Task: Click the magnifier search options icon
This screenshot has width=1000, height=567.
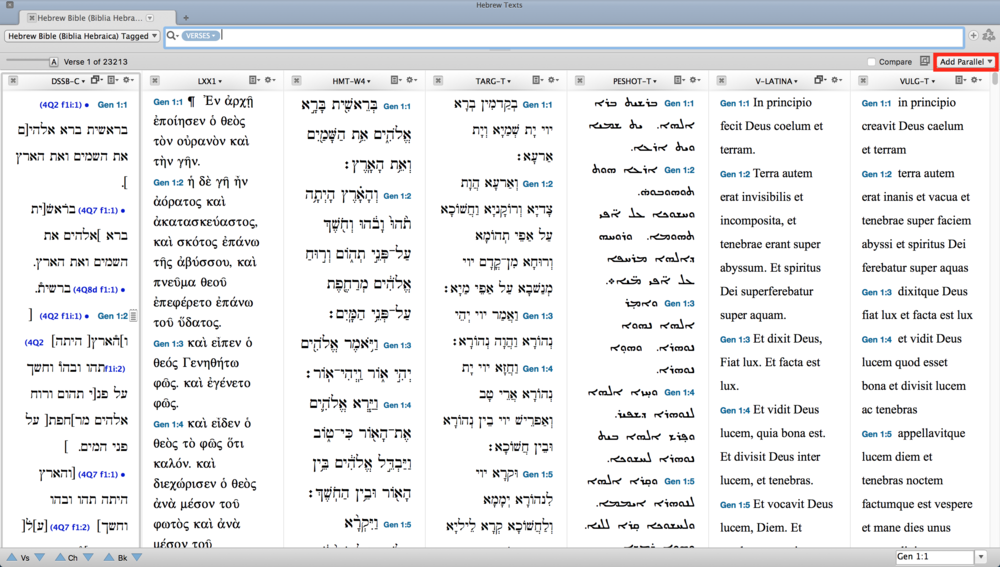Action: pyautogui.click(x=173, y=36)
